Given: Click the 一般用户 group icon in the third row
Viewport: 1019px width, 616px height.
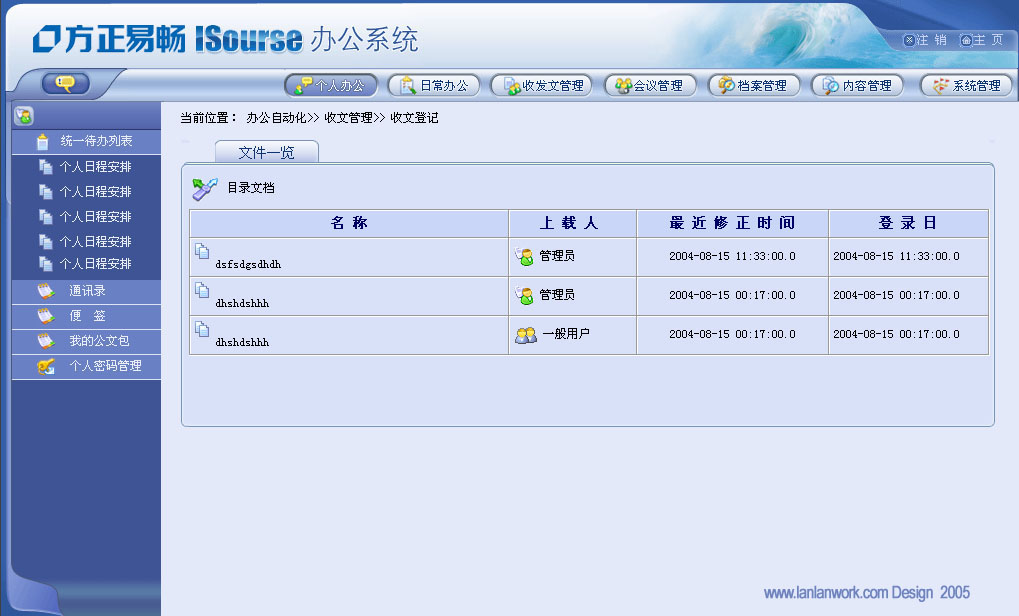Looking at the screenshot, I should 525,336.
